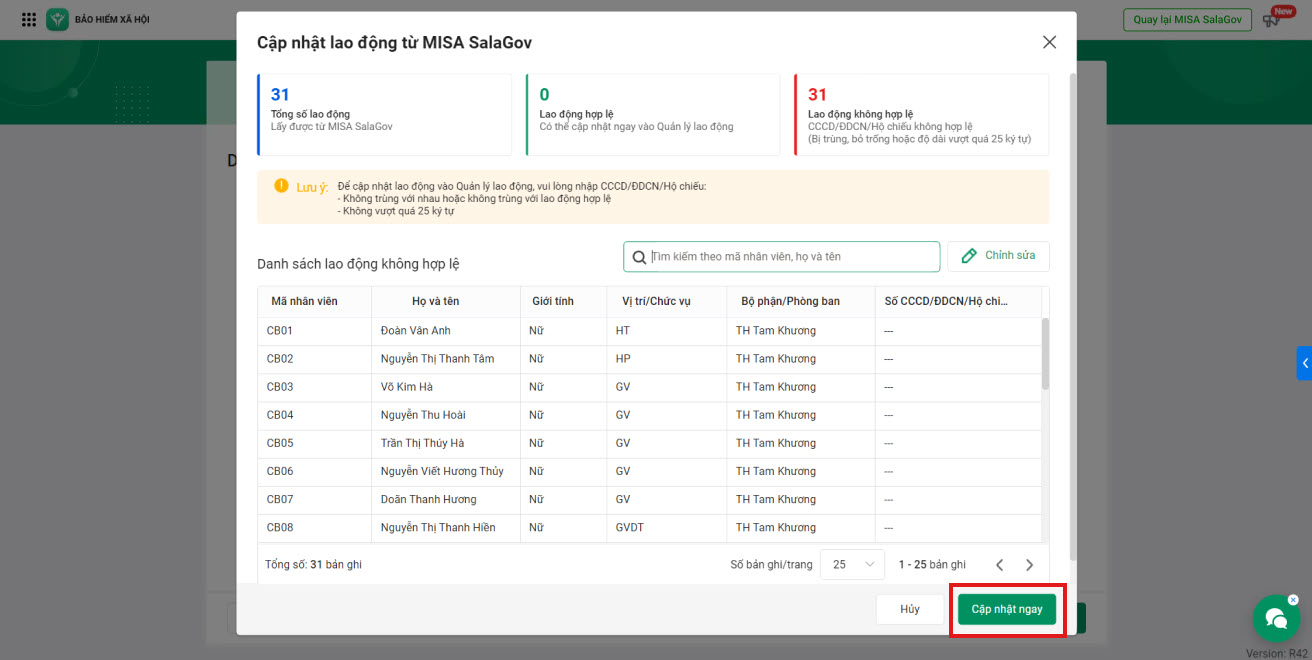Expand the blue side panel arrow

pyautogui.click(x=1304, y=363)
